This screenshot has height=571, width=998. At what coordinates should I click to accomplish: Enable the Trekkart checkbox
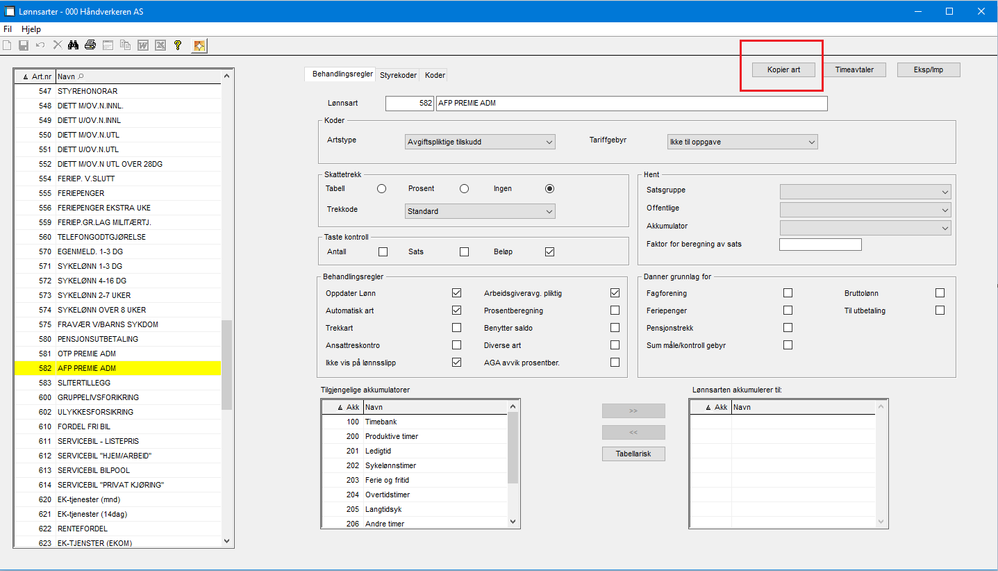pyautogui.click(x=457, y=327)
